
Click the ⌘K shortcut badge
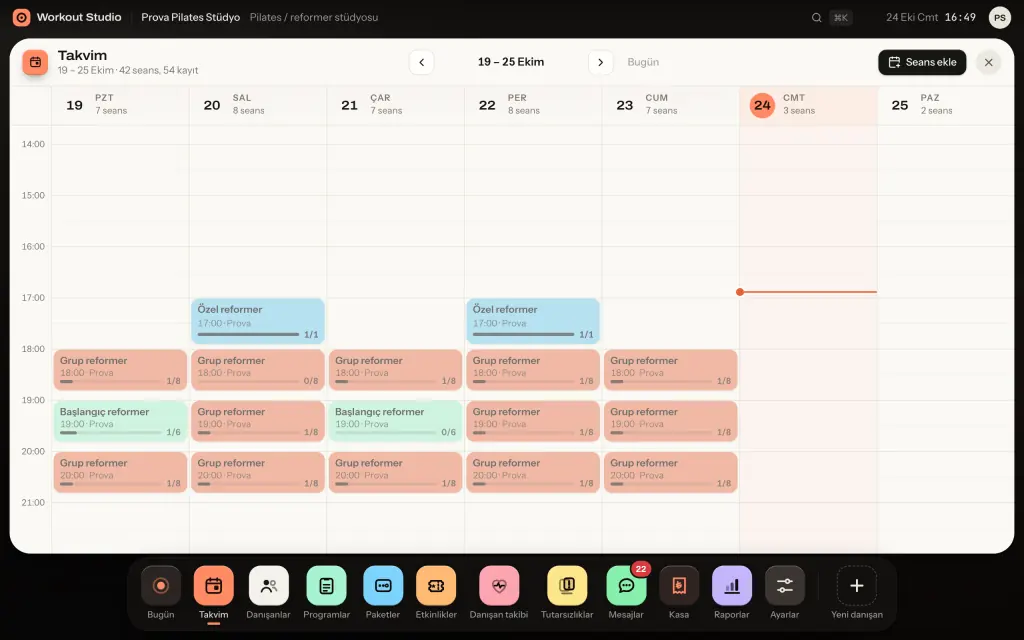pyautogui.click(x=840, y=18)
